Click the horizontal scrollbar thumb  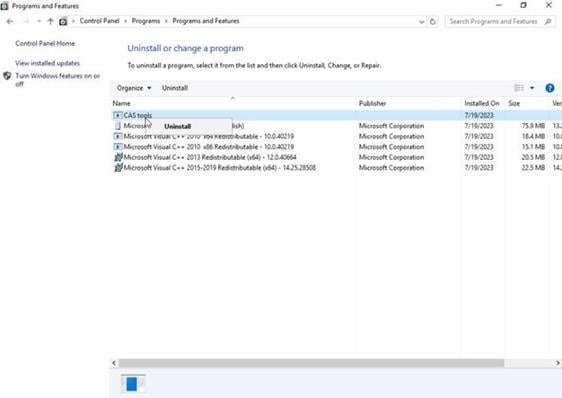tap(311, 363)
